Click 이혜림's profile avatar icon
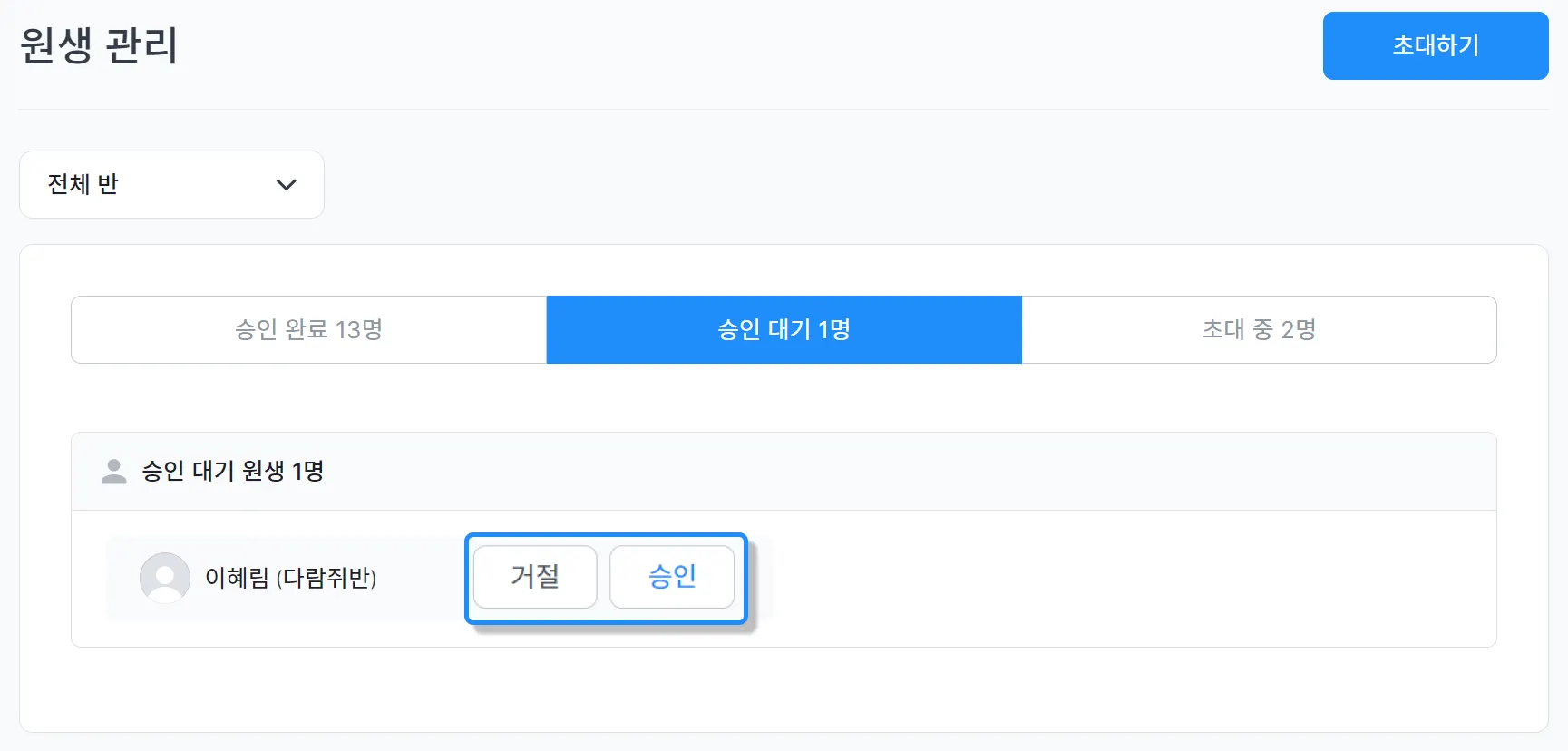Viewport: 1568px width, 751px height. point(164,578)
